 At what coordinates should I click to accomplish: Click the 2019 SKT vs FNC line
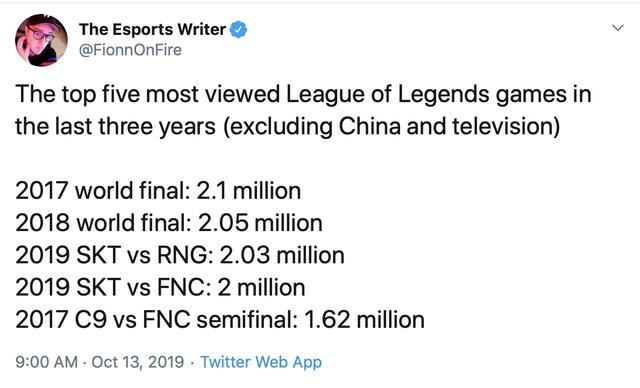tap(160, 288)
